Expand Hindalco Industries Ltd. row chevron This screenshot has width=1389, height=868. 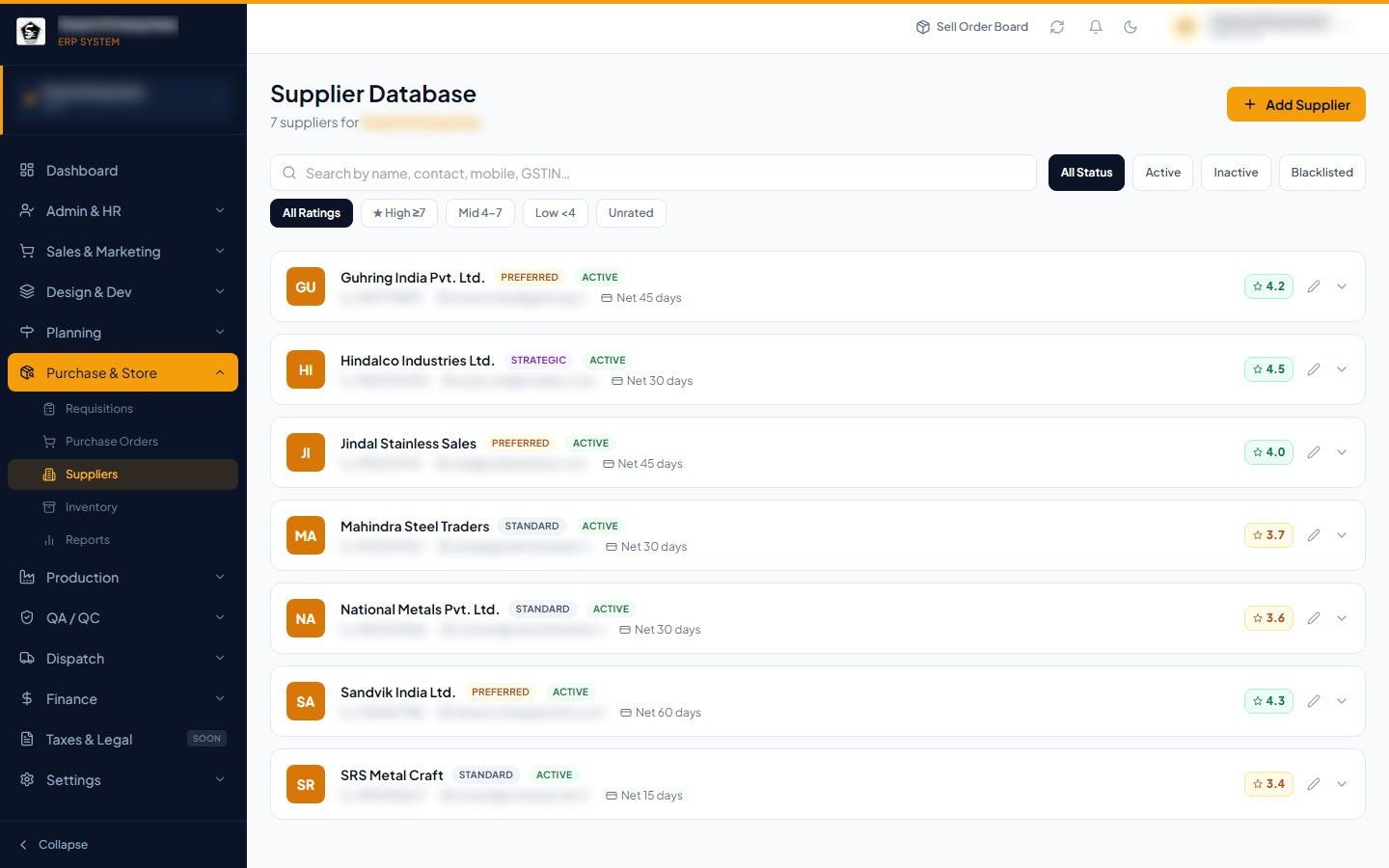(1342, 369)
